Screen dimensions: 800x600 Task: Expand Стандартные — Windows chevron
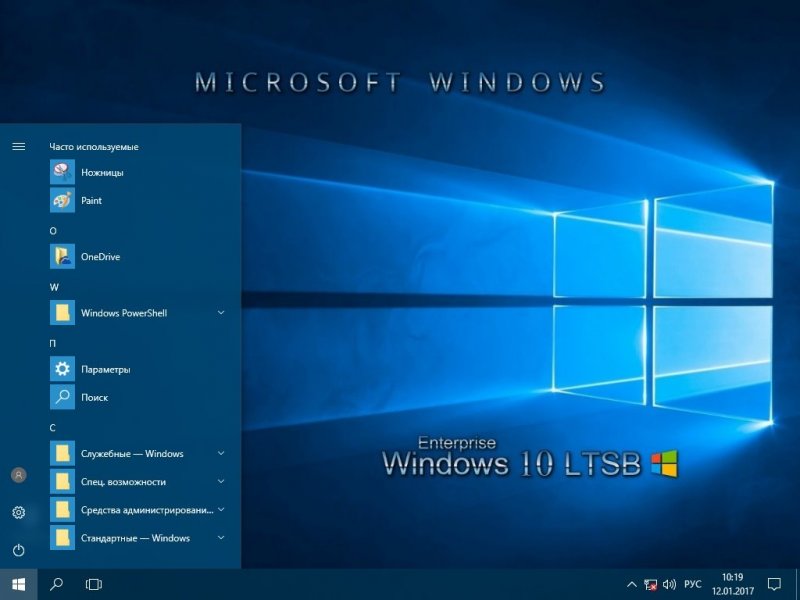click(221, 537)
